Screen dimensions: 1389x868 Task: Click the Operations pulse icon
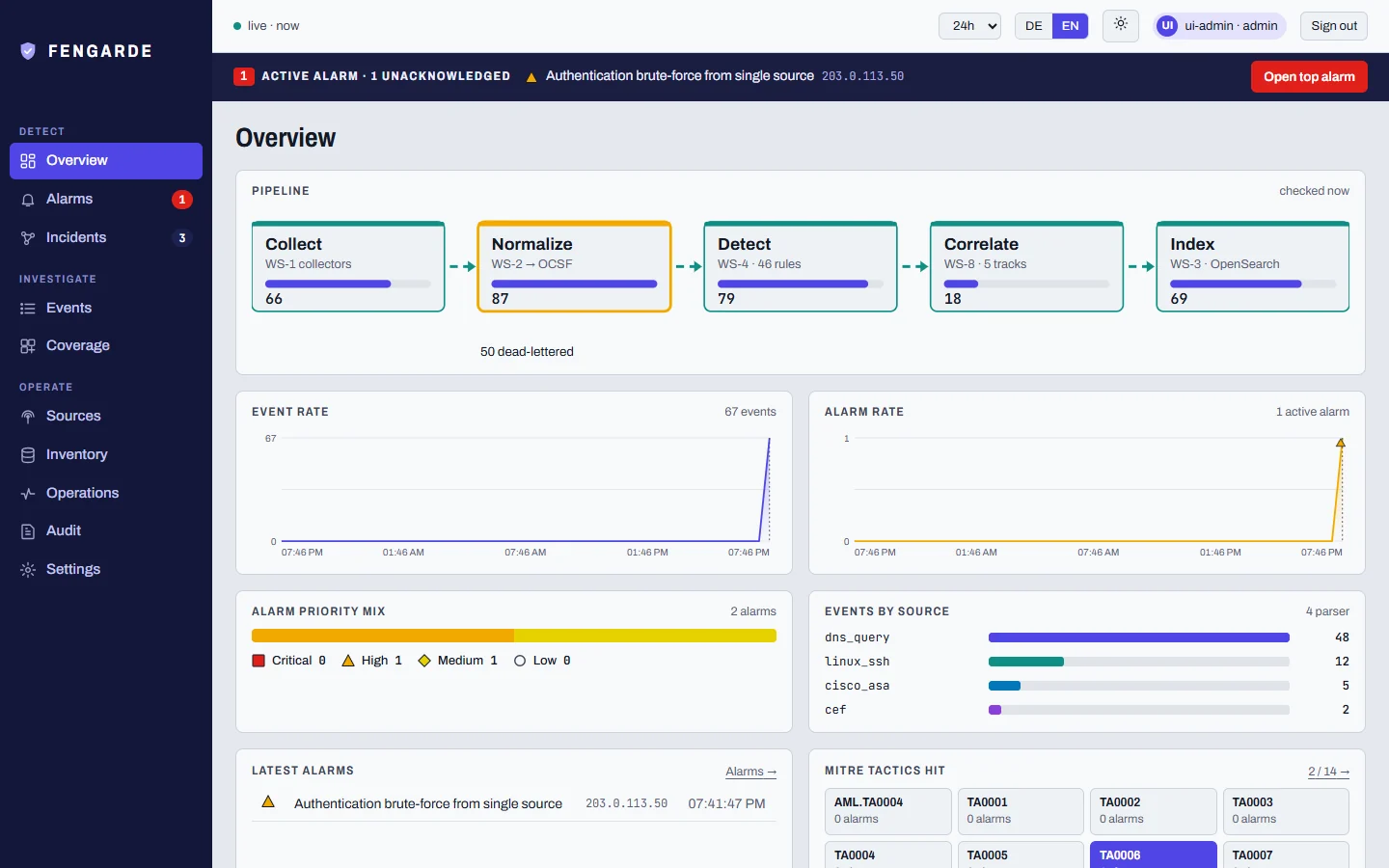coord(28,494)
